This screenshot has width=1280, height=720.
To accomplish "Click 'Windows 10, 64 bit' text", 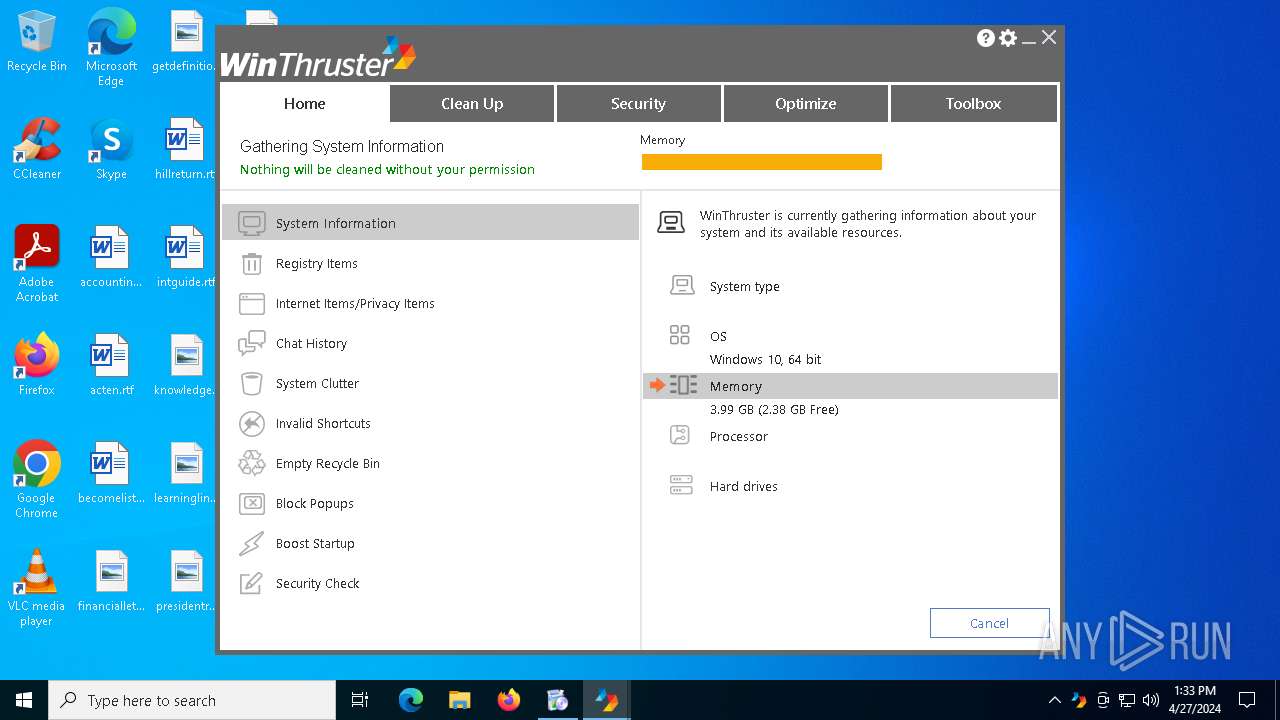I will pyautogui.click(x=765, y=359).
